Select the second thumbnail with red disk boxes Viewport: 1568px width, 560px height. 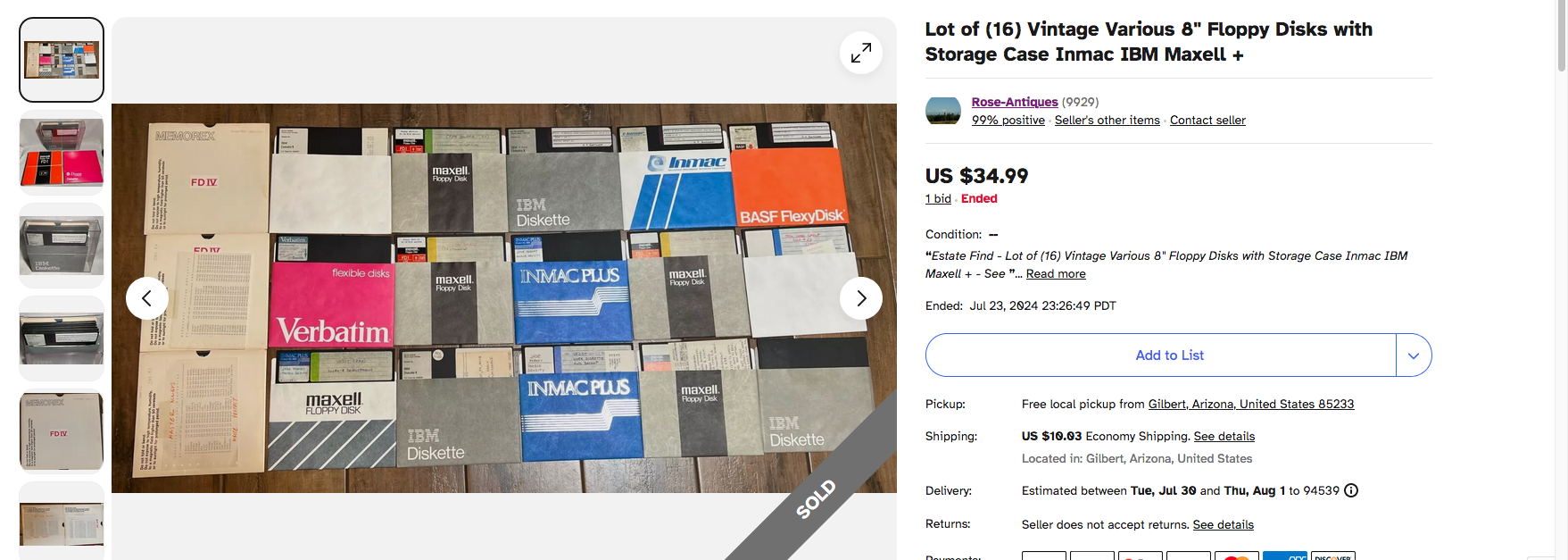click(62, 155)
